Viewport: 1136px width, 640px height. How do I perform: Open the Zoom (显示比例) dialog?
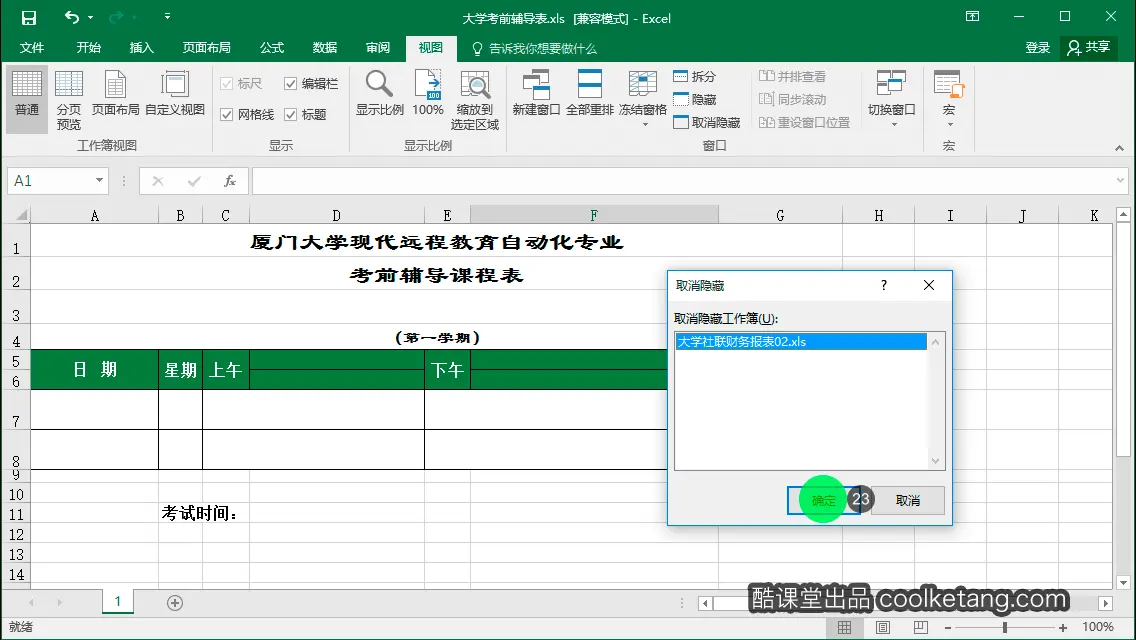pyautogui.click(x=380, y=93)
